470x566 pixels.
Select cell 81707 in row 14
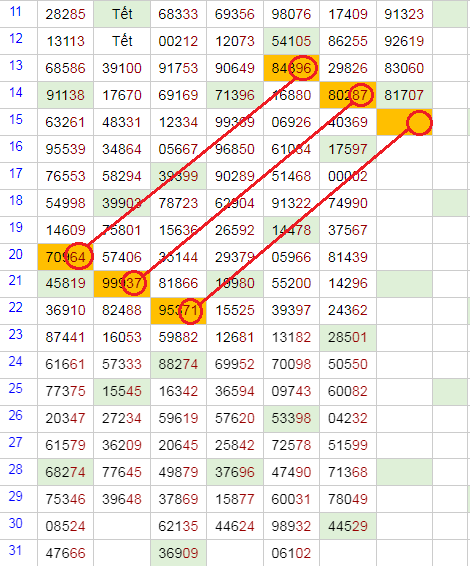point(404,95)
